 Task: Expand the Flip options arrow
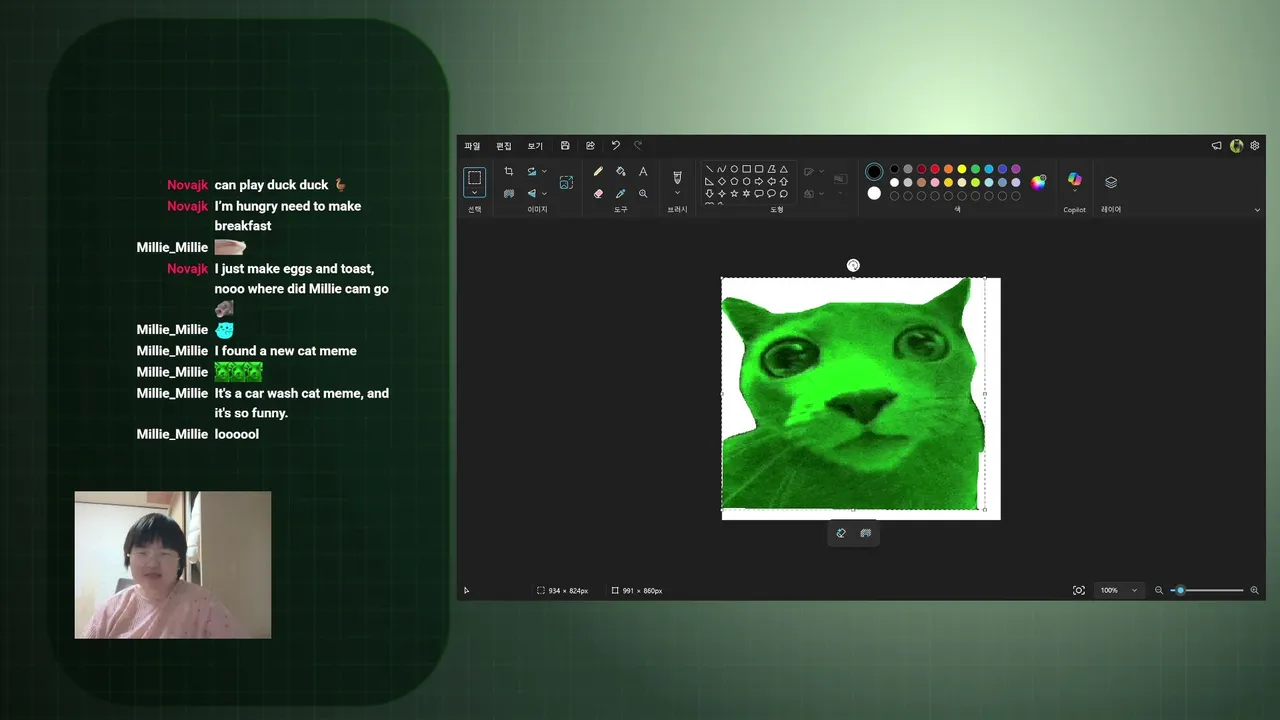coord(544,193)
